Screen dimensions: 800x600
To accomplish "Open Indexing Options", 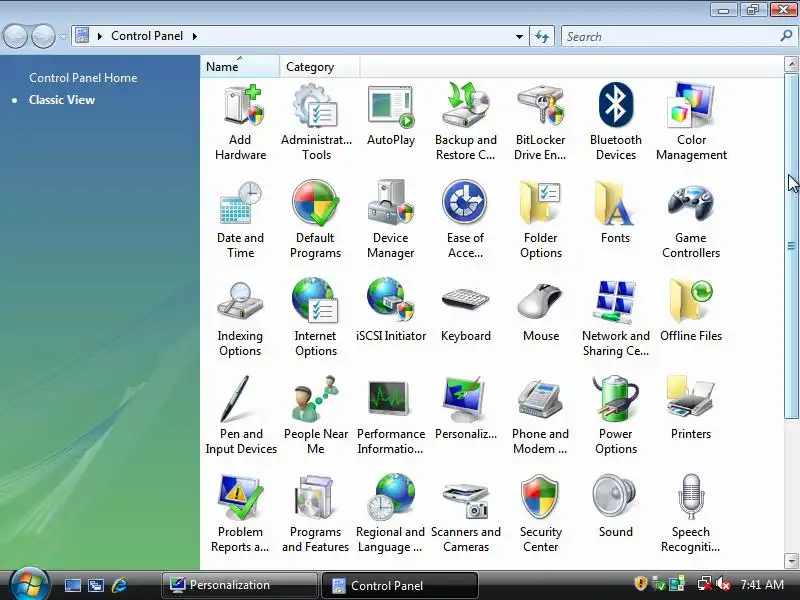I will click(x=240, y=318).
